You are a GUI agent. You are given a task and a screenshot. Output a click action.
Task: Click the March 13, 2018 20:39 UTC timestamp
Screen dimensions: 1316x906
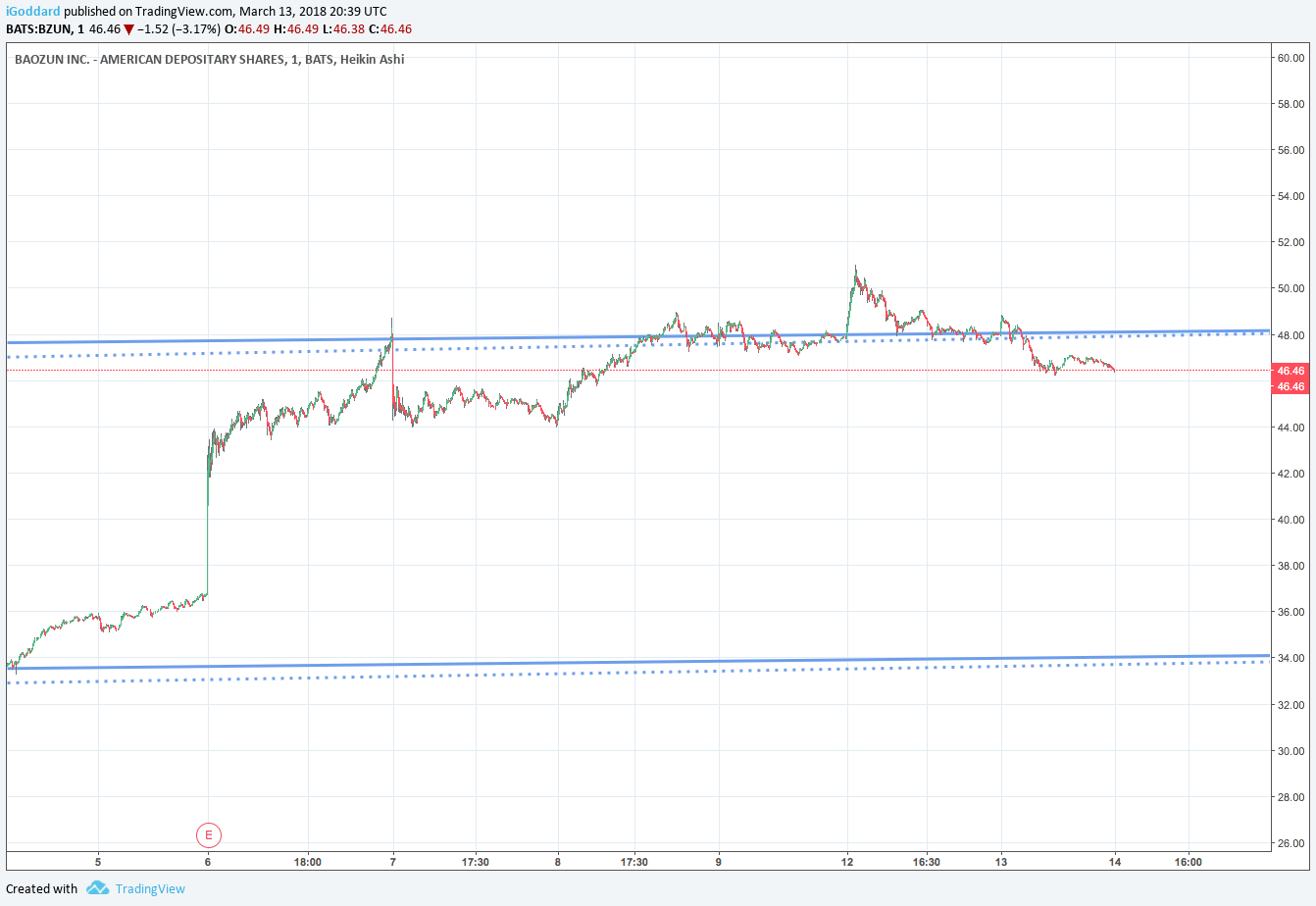coord(313,12)
